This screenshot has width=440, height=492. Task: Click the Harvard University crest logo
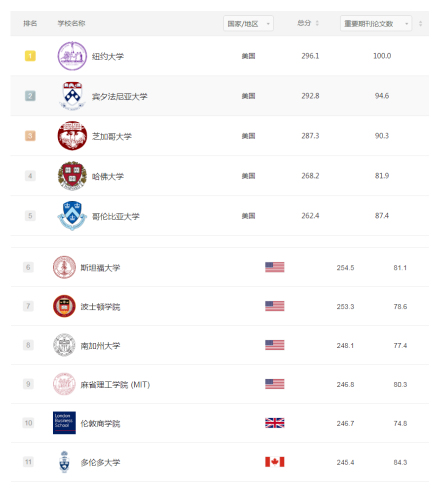[72, 176]
